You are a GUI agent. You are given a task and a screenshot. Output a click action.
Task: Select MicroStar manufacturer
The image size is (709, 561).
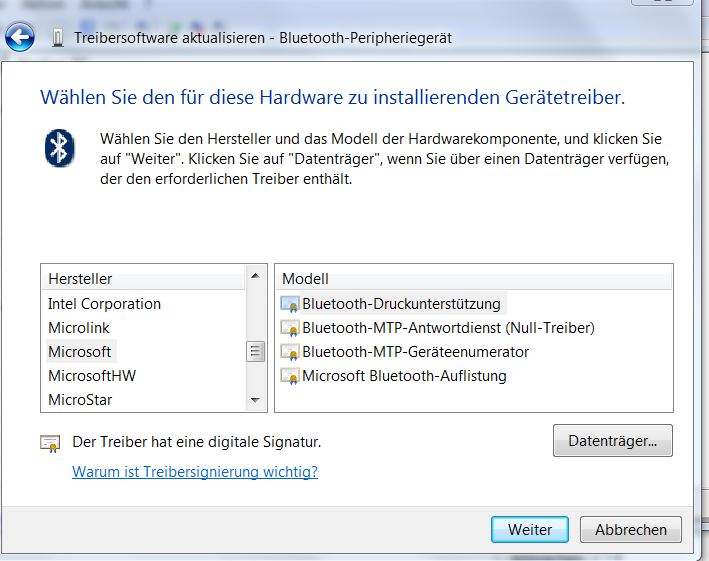(x=80, y=400)
